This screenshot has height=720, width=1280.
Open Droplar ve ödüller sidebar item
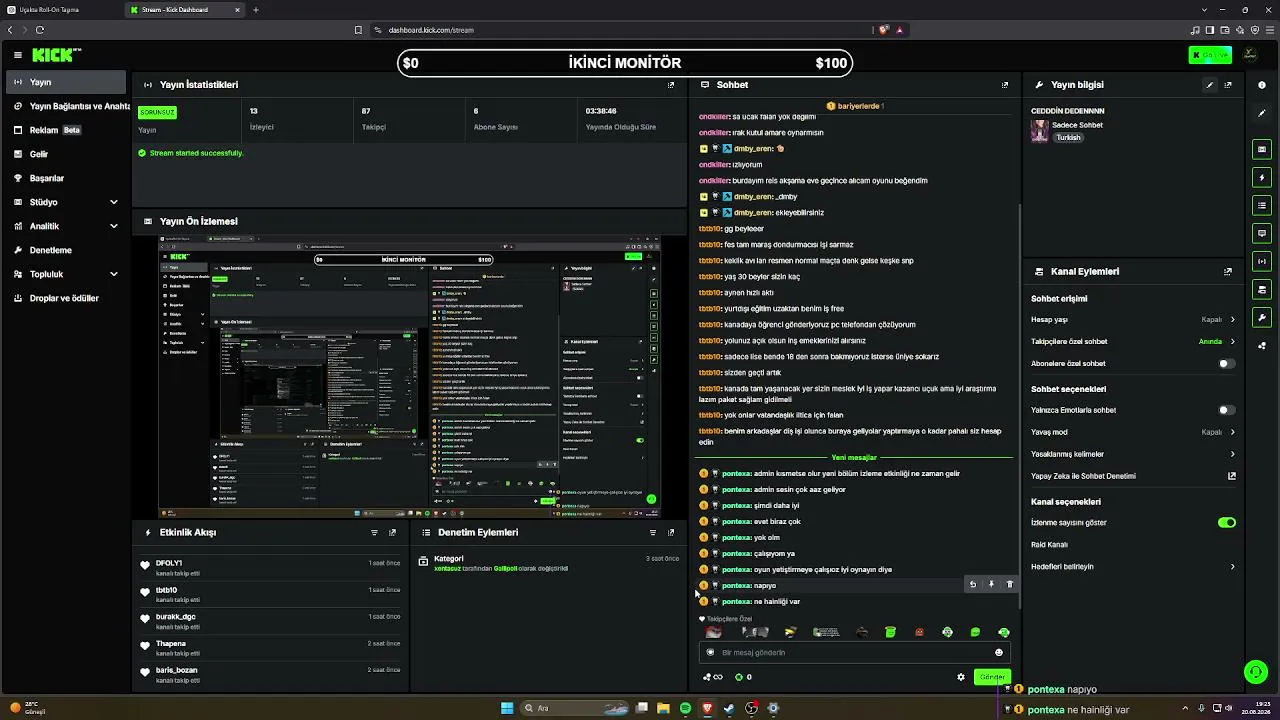tap(66, 298)
